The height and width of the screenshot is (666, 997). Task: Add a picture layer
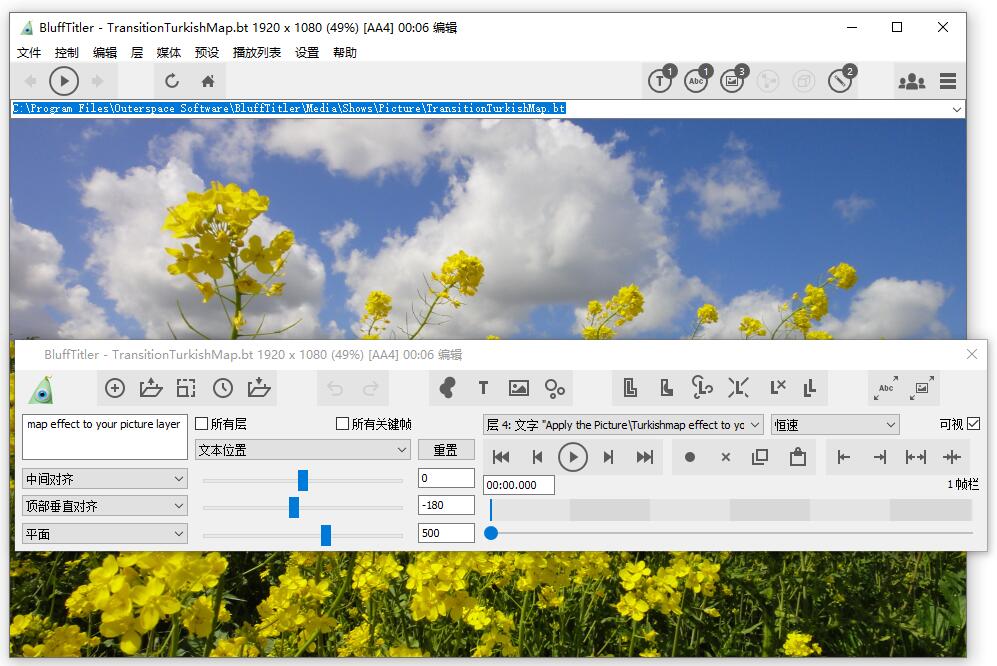coord(519,388)
